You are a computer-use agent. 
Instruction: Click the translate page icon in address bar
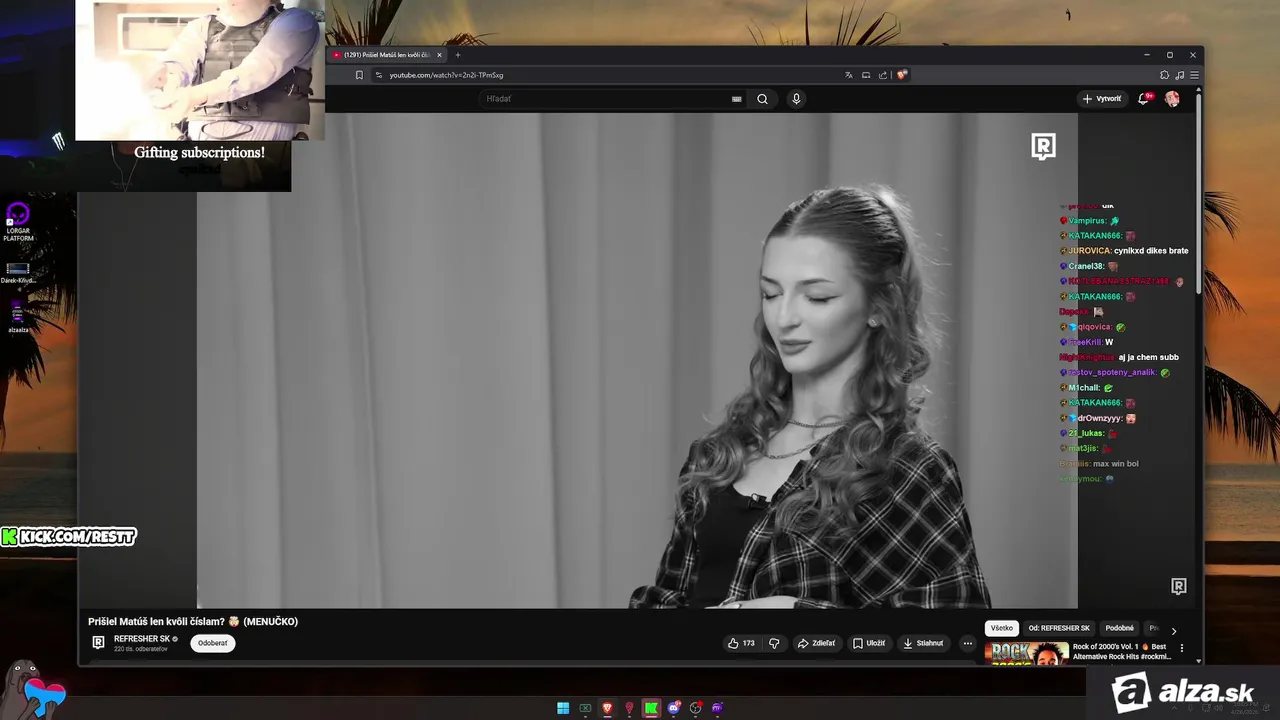(849, 75)
